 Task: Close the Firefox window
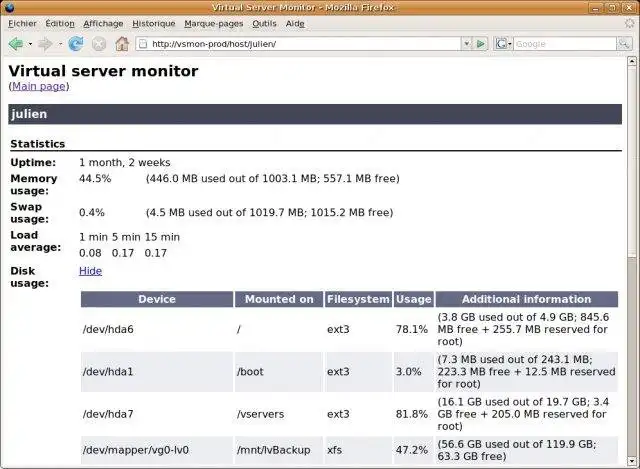[628, 7]
